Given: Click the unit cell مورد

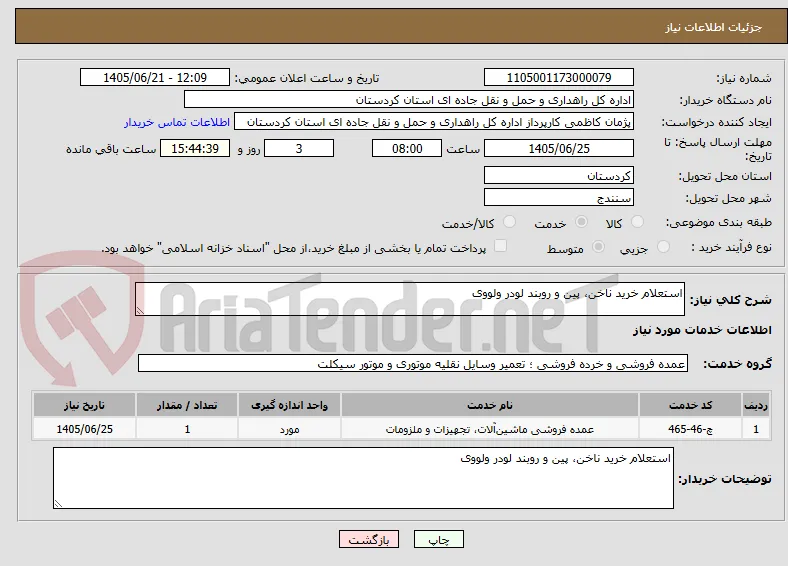Looking at the screenshot, I should pyautogui.click(x=289, y=429).
